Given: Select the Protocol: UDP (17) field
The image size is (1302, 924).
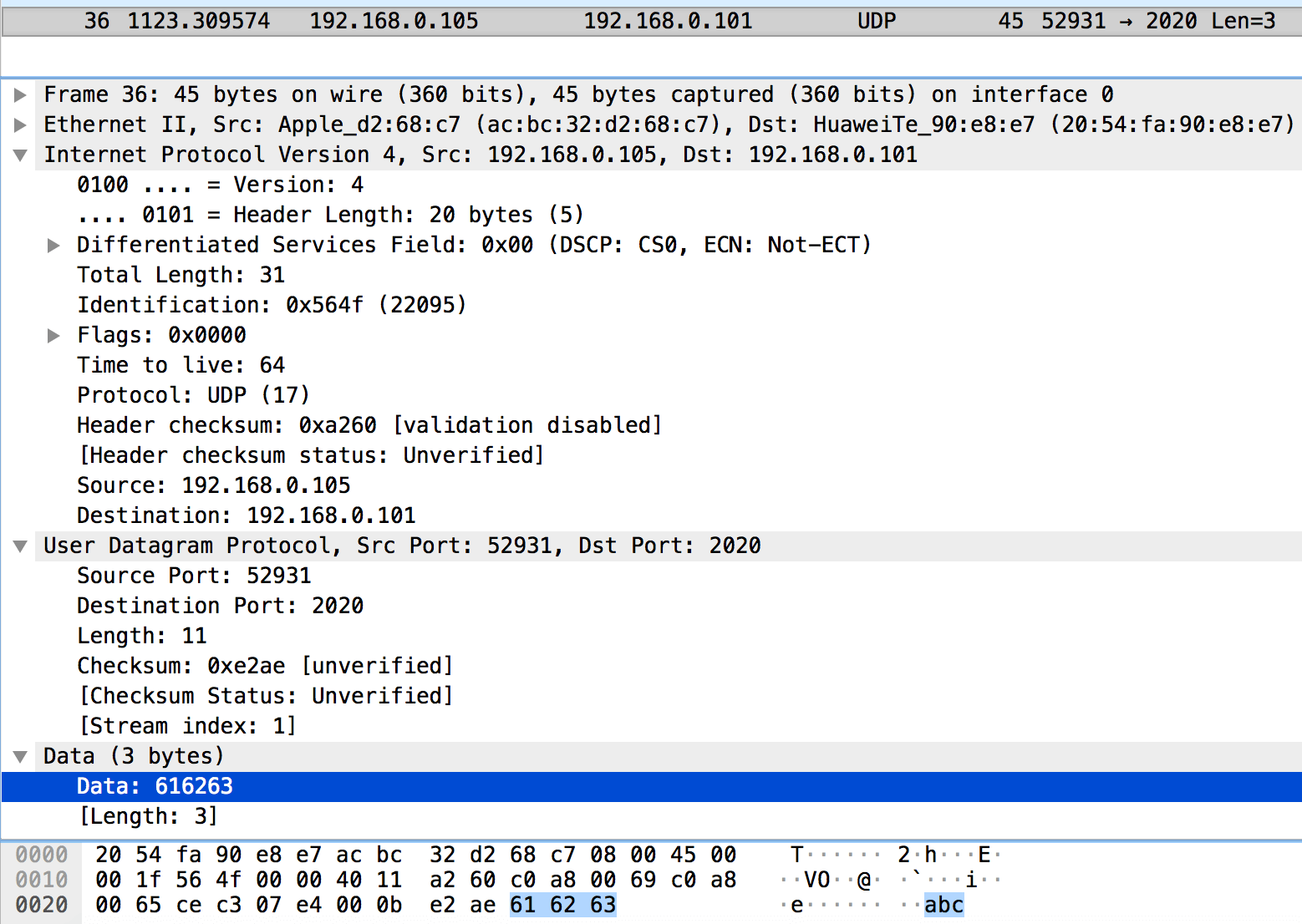Looking at the screenshot, I should 193,395.
